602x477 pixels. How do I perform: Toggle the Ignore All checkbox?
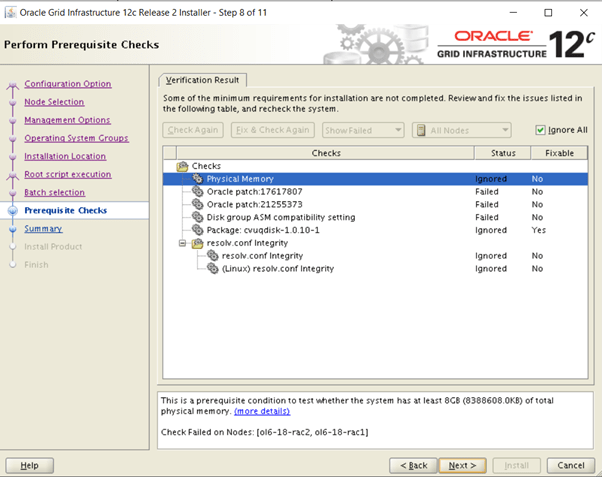[x=541, y=130]
